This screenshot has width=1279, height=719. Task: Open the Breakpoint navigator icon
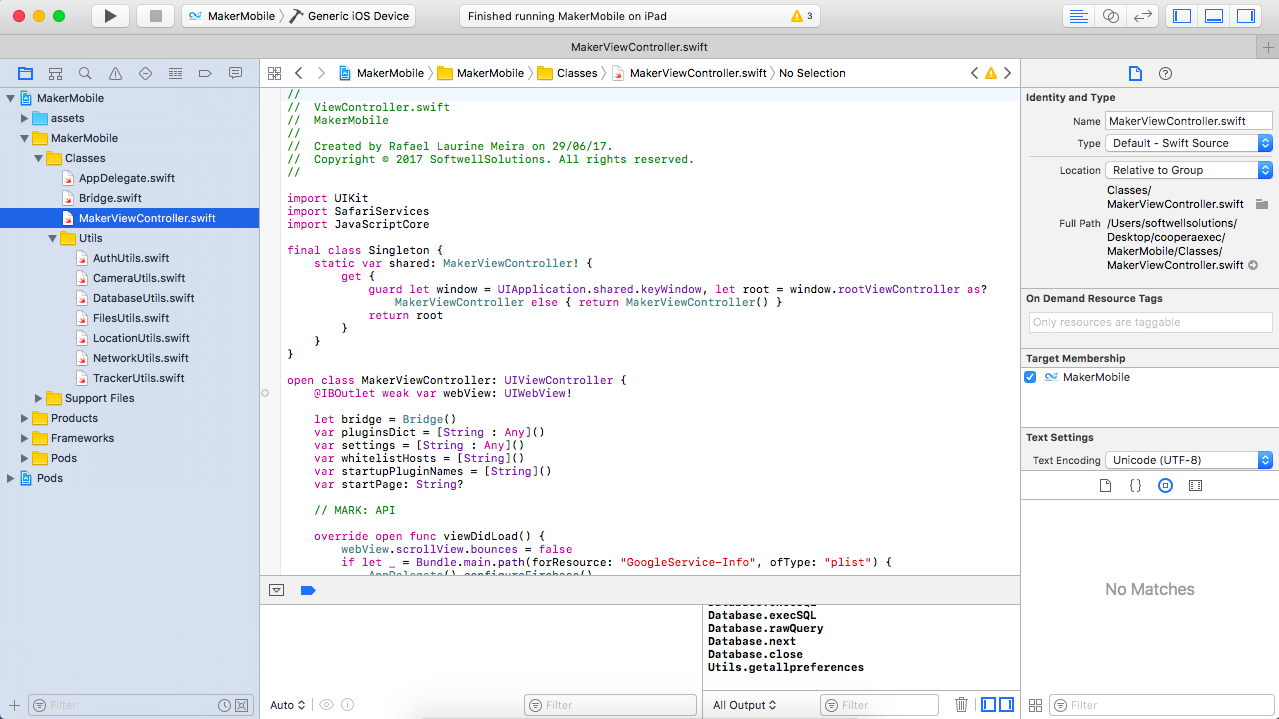(x=205, y=73)
